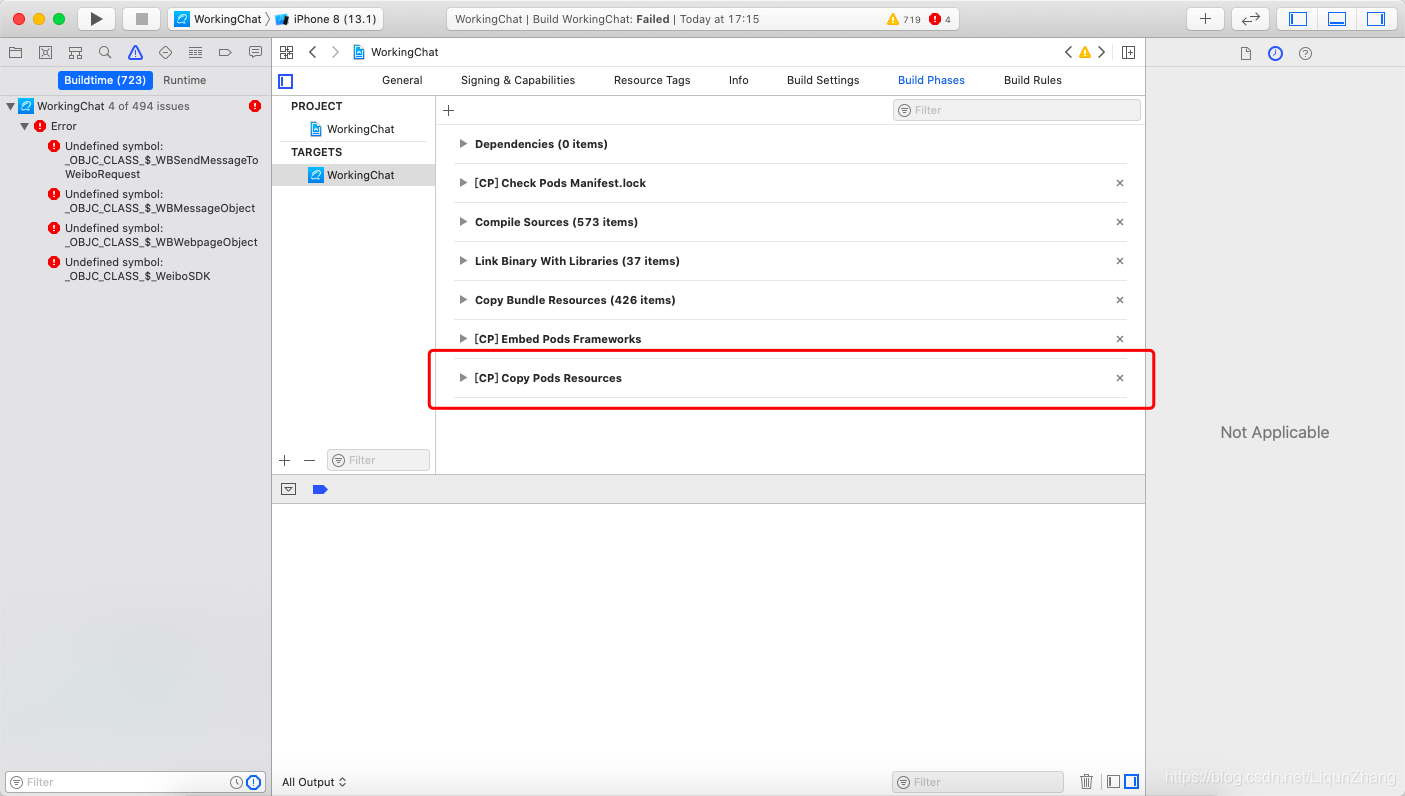The width and height of the screenshot is (1405, 796).
Task: Collapse the Error group
Action: (x=25, y=126)
